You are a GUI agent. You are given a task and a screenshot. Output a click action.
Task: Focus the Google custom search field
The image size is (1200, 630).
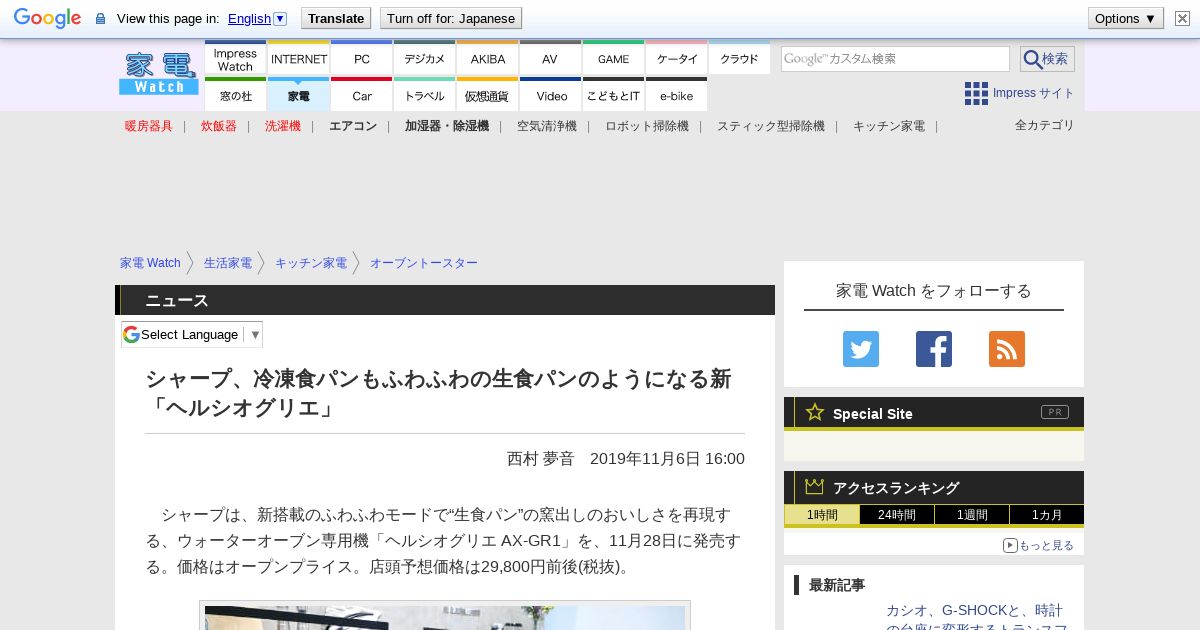(895, 59)
